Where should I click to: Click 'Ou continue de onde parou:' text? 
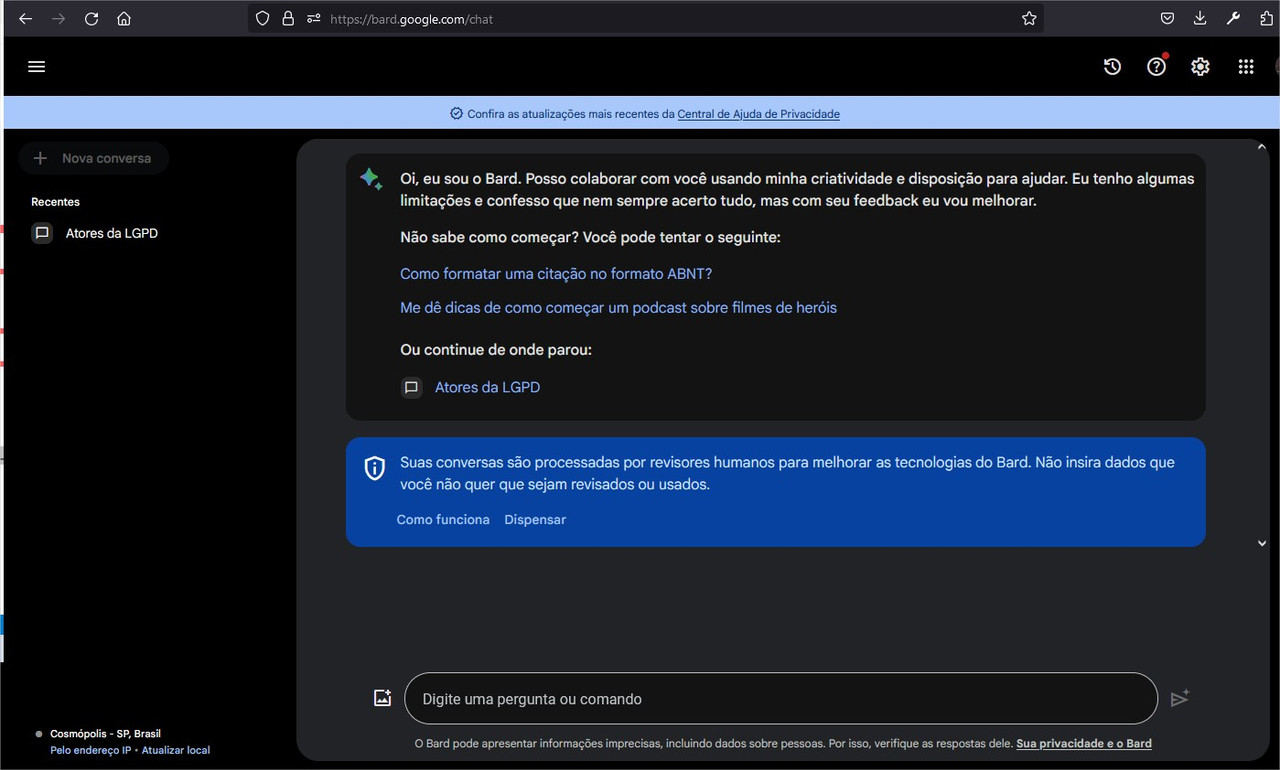pos(496,350)
